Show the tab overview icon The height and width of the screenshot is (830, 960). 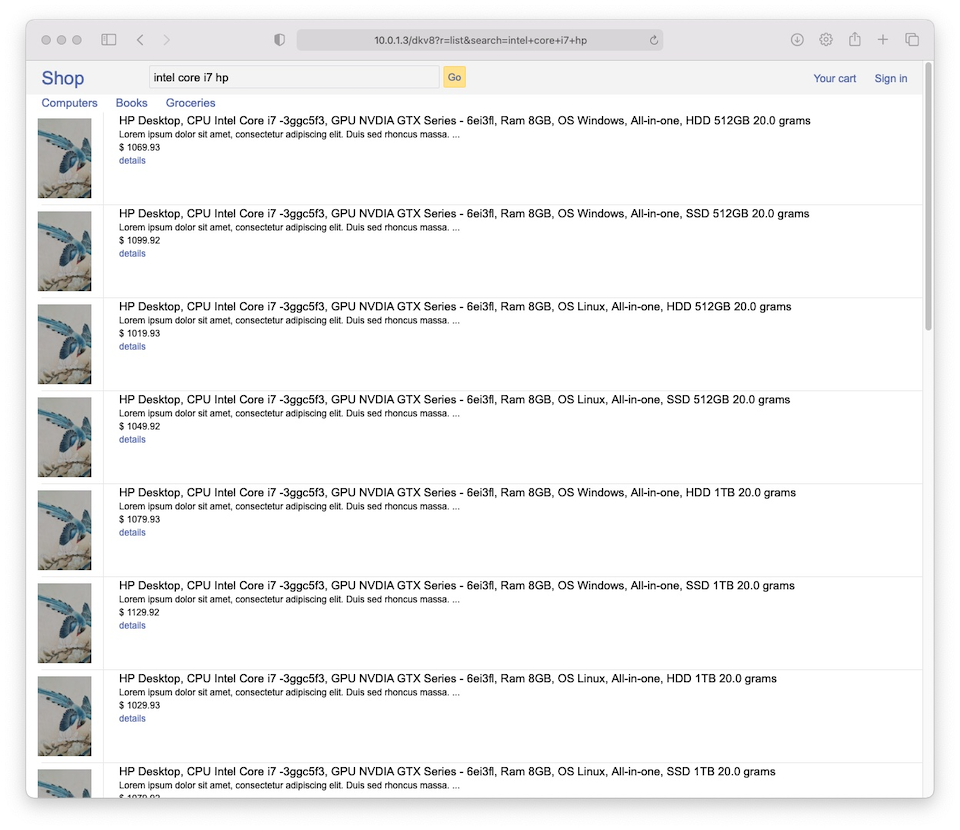[912, 40]
